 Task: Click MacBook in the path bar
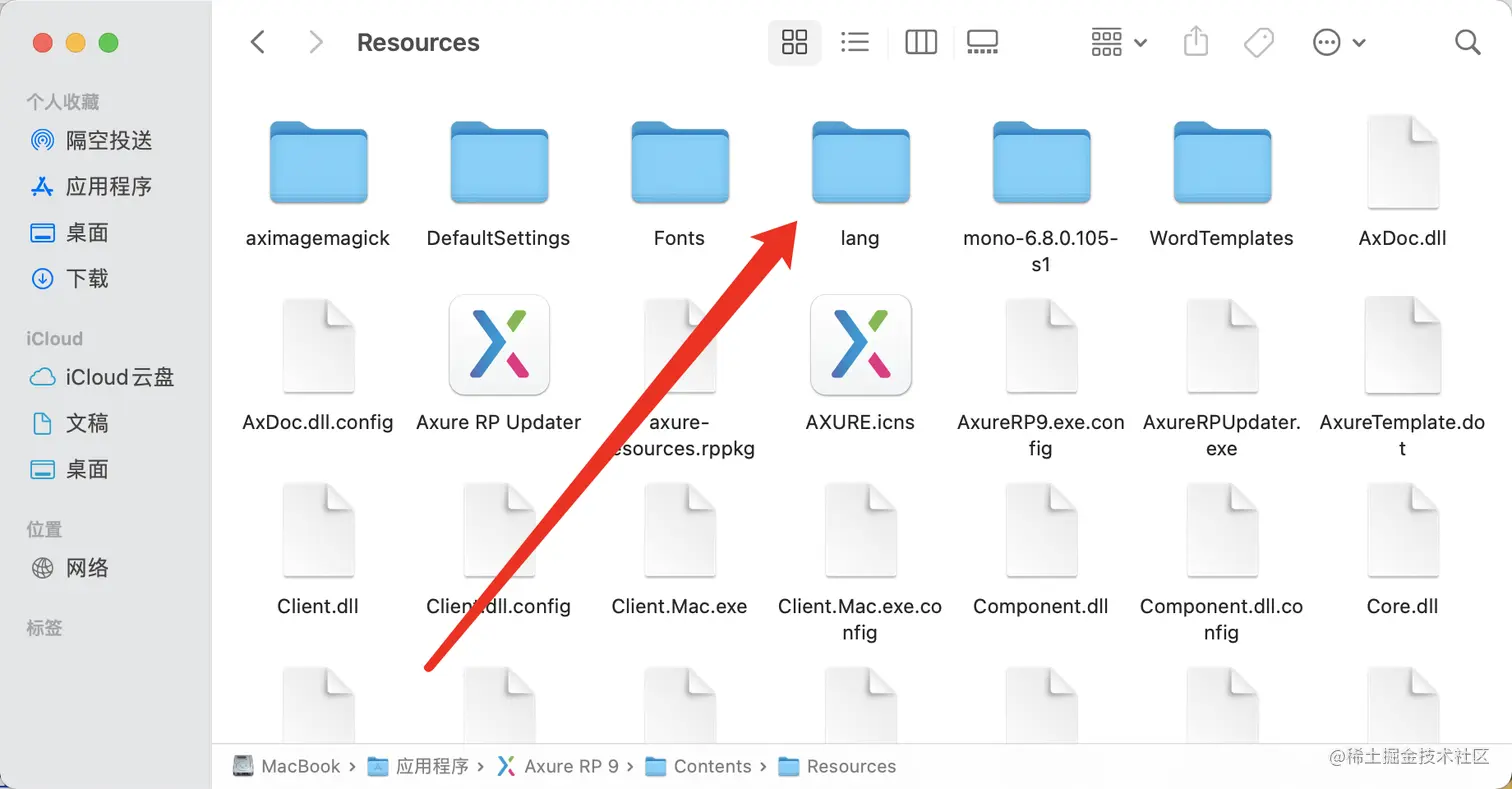pos(286,766)
